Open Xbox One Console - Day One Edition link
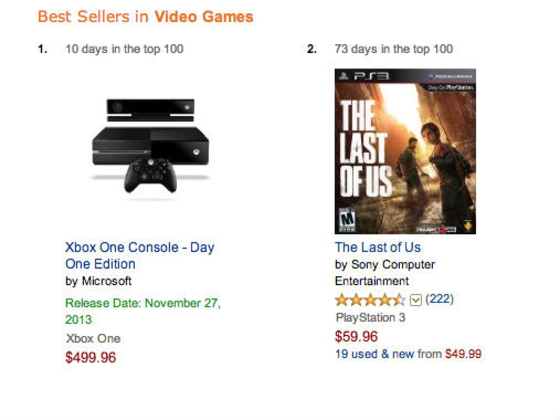 (x=140, y=255)
